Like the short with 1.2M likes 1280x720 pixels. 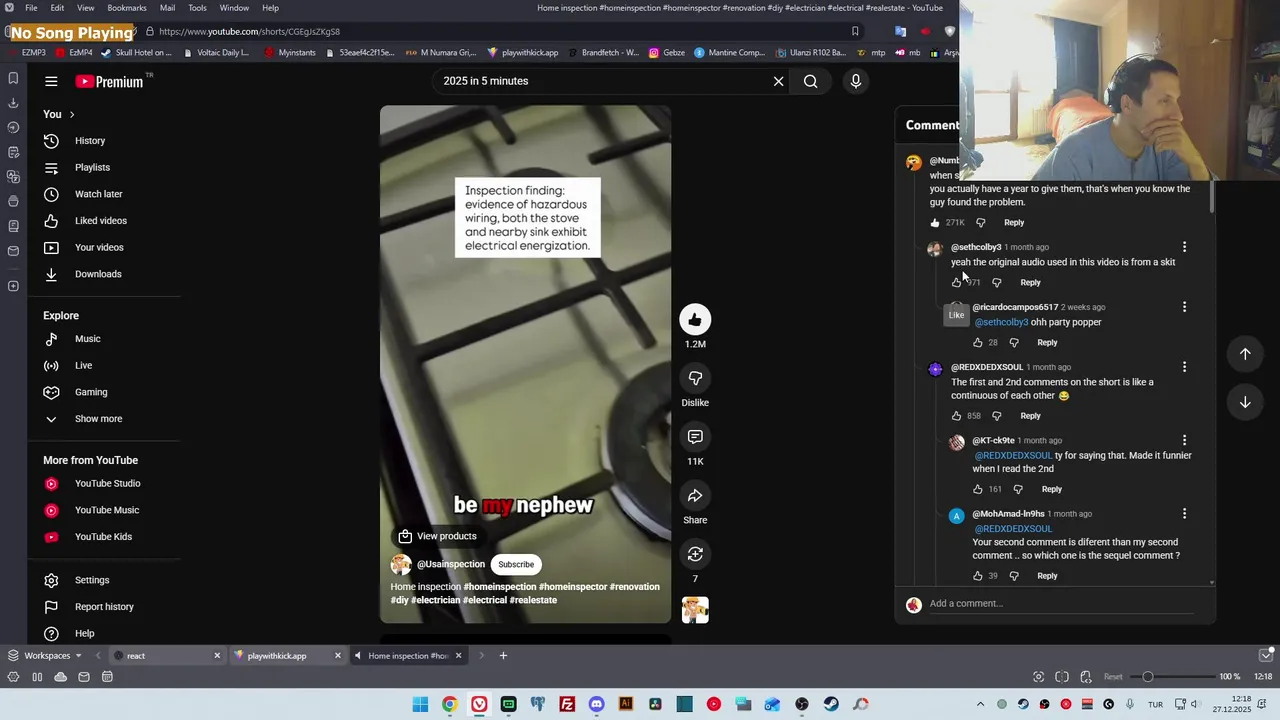tap(695, 320)
